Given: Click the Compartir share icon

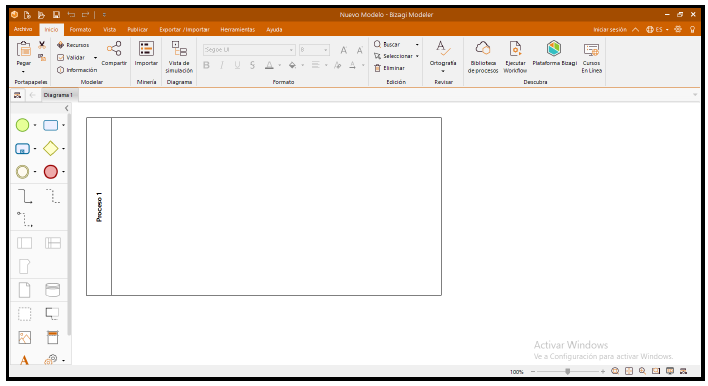Looking at the screenshot, I should (x=114, y=53).
